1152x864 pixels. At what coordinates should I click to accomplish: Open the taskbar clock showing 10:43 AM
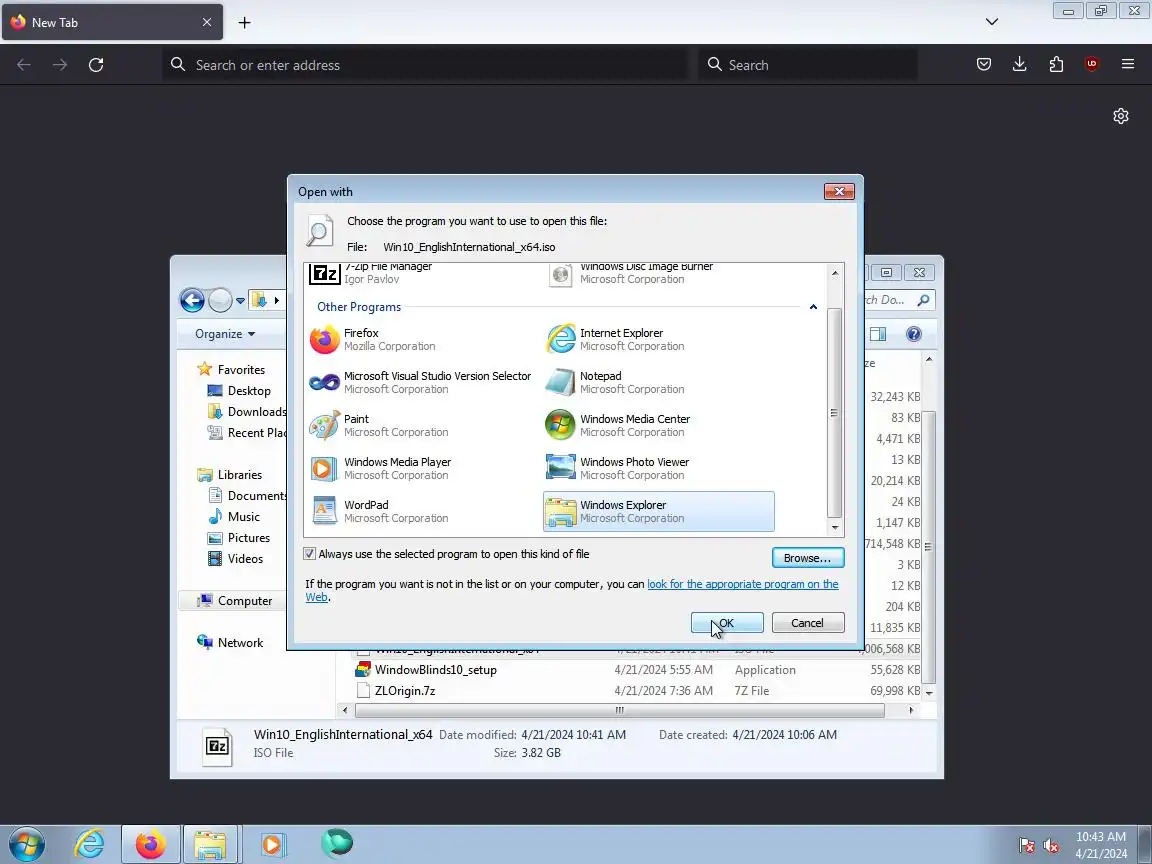[1101, 845]
